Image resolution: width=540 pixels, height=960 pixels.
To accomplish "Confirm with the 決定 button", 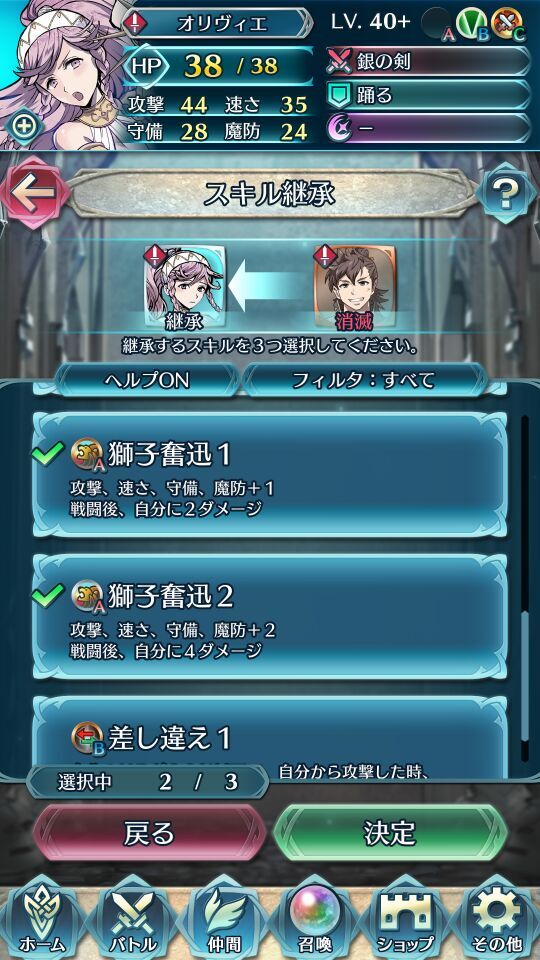I will pos(390,833).
